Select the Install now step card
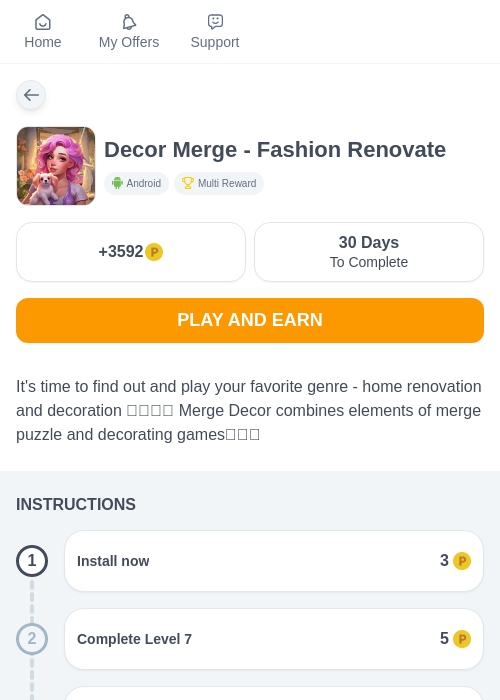 coord(274,561)
